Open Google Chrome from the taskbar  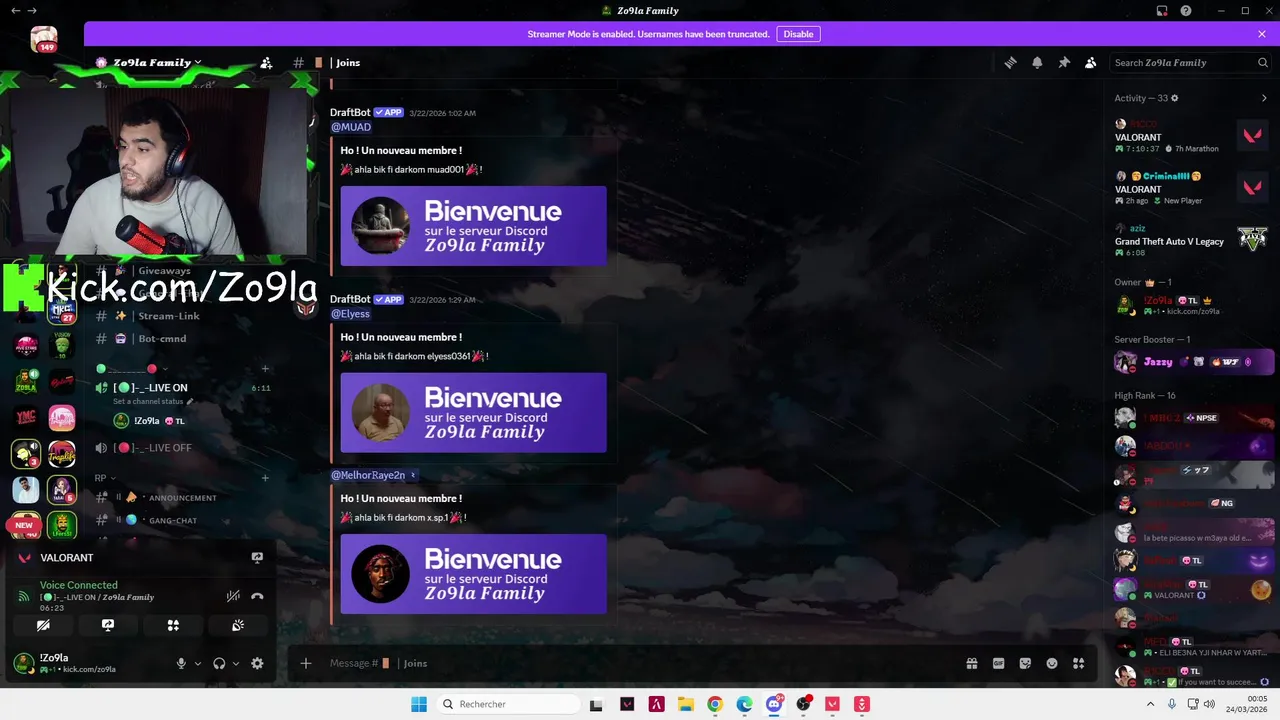(x=714, y=704)
